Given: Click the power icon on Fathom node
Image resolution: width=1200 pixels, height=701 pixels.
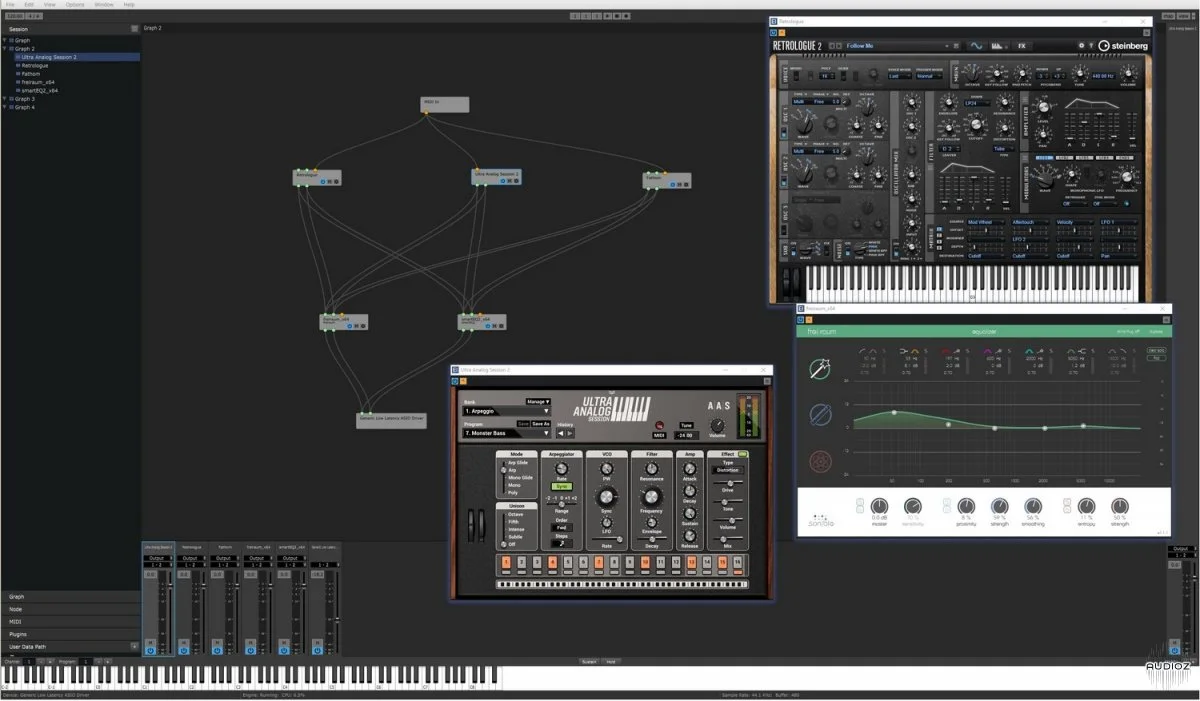Looking at the screenshot, I should 673,184.
